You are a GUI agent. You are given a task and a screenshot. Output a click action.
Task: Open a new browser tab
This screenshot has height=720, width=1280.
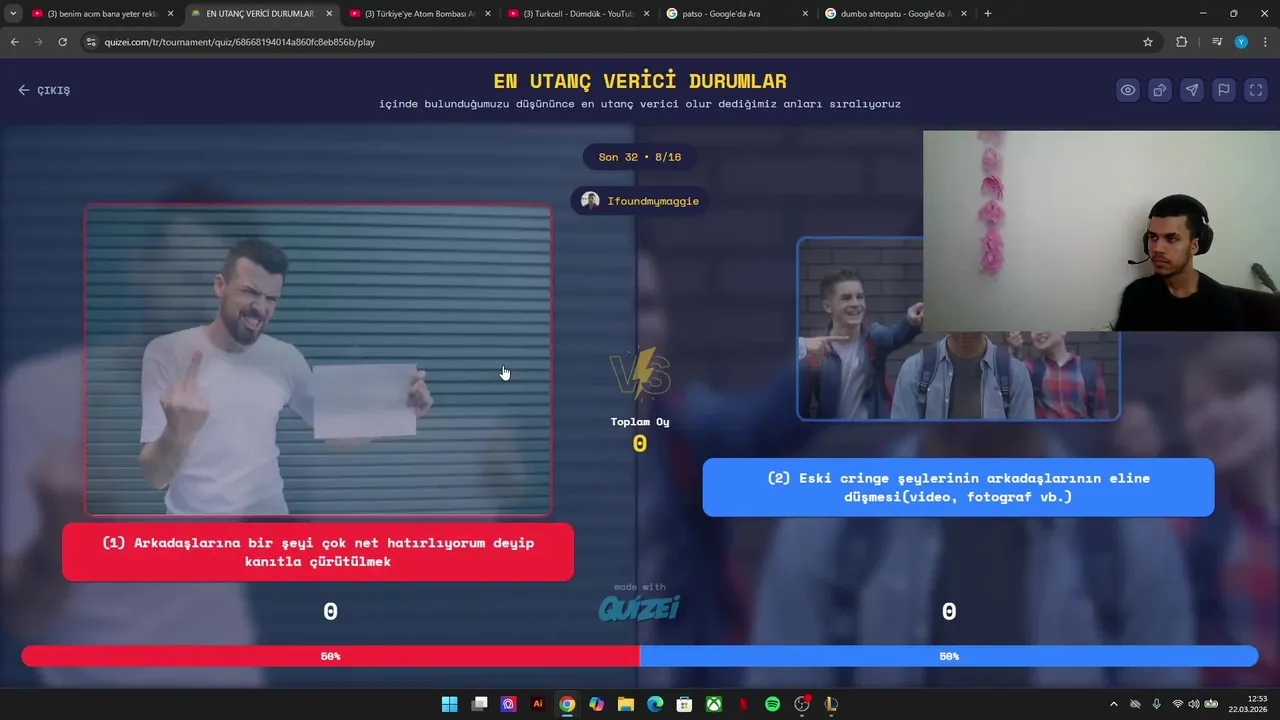pos(988,14)
